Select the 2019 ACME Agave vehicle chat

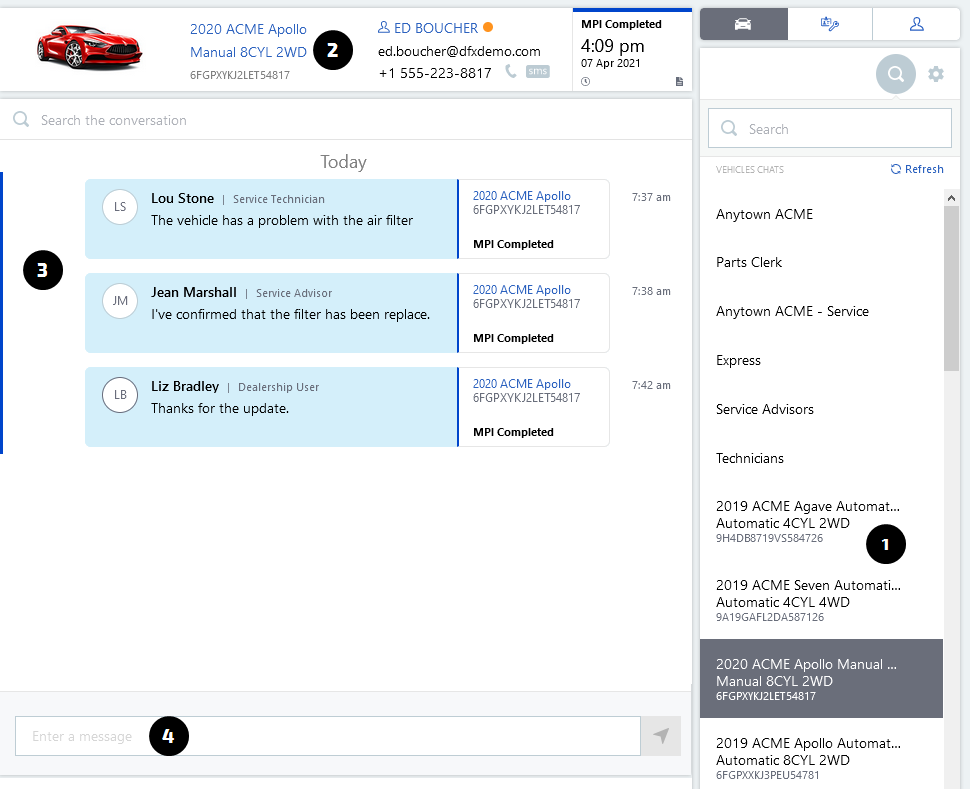(x=807, y=514)
